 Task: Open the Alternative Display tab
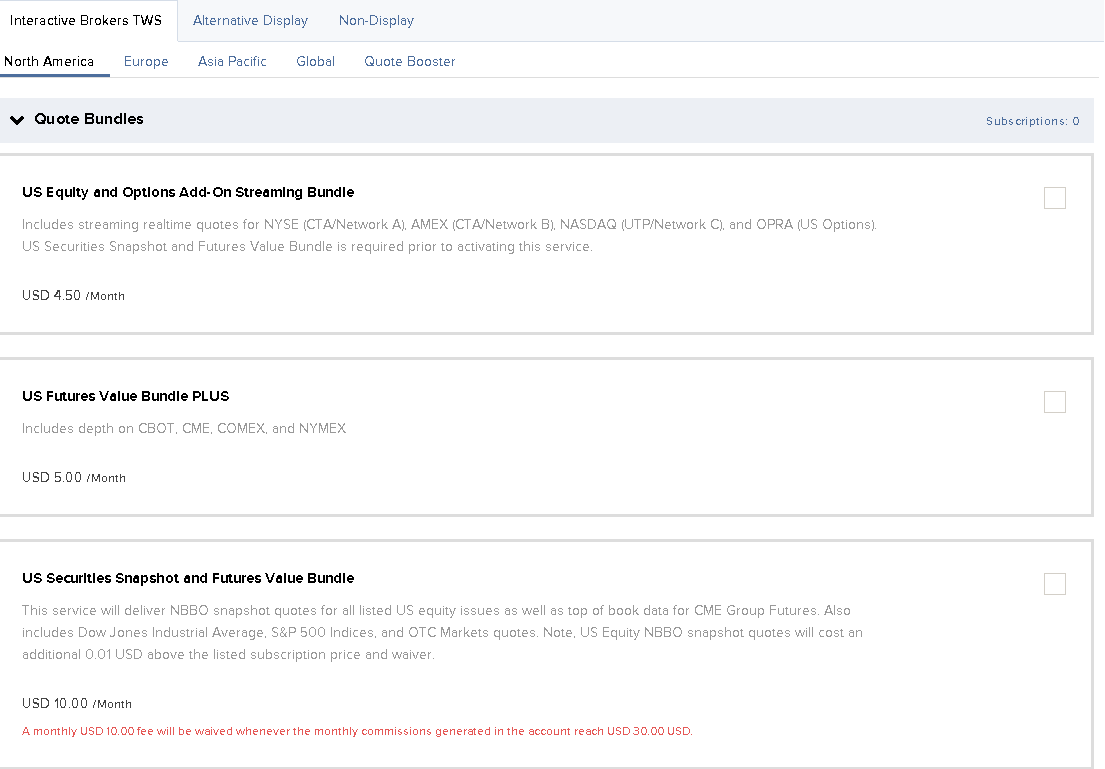[250, 20]
